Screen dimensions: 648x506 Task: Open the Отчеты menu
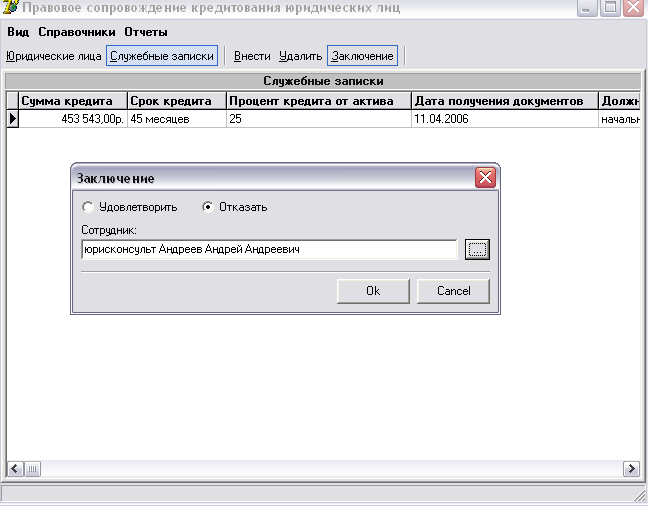(x=146, y=32)
